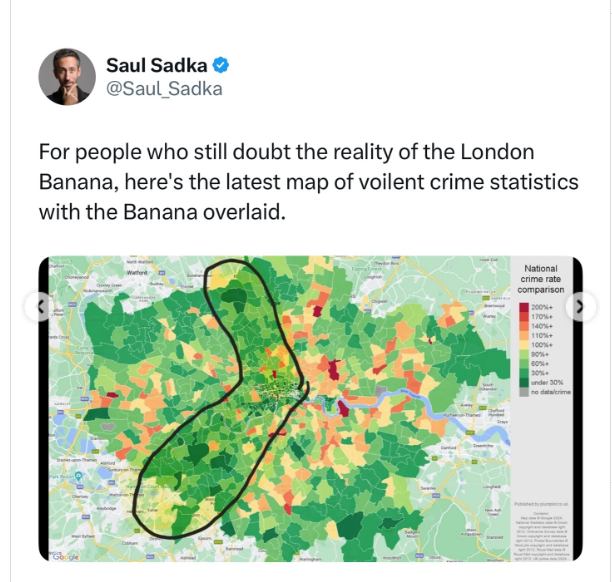Image resolution: width=612 pixels, height=582 pixels.
Task: Click the Google logo on map
Action: tap(64, 555)
